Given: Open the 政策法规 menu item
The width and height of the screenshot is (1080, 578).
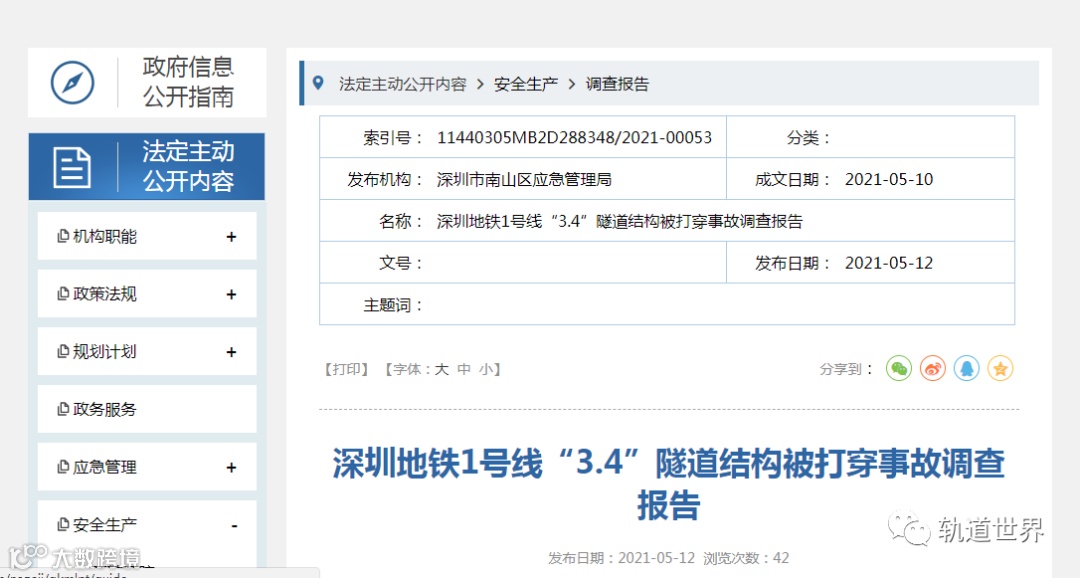Looking at the screenshot, I should [147, 294].
